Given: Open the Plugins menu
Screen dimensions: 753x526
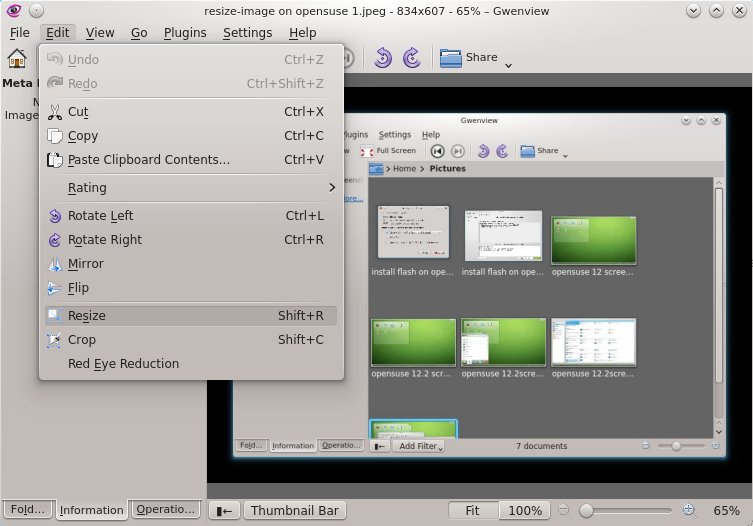Looking at the screenshot, I should click(185, 33).
